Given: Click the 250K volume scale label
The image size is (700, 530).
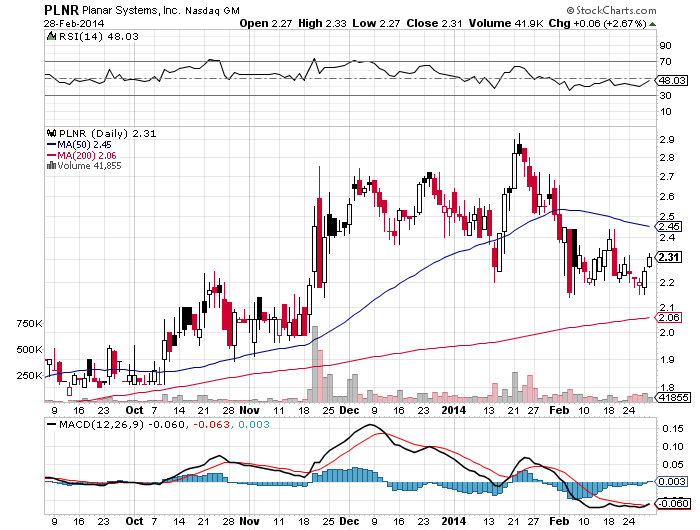Looking at the screenshot, I should point(29,376).
